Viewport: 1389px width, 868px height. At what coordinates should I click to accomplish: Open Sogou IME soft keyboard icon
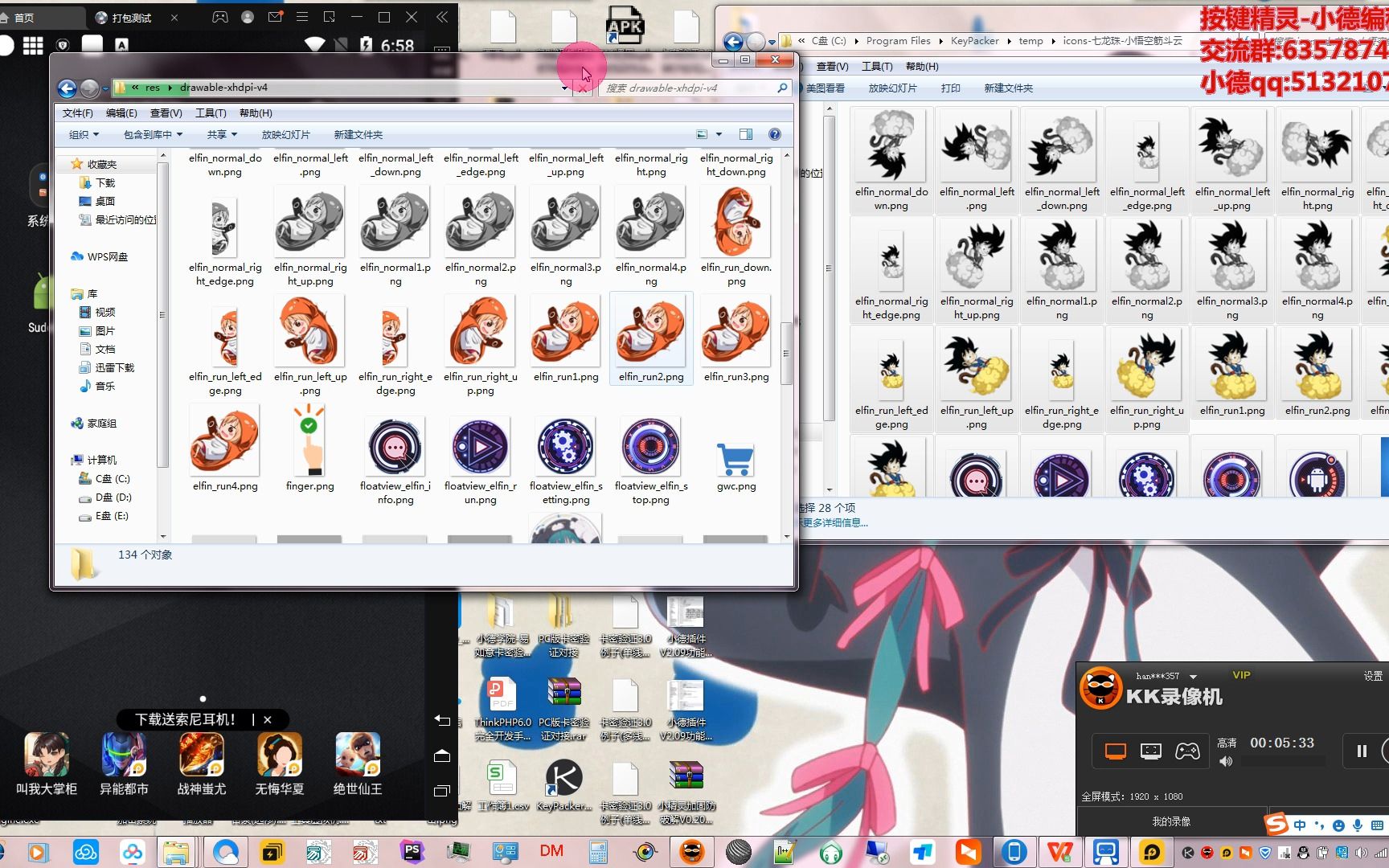(x=1377, y=825)
